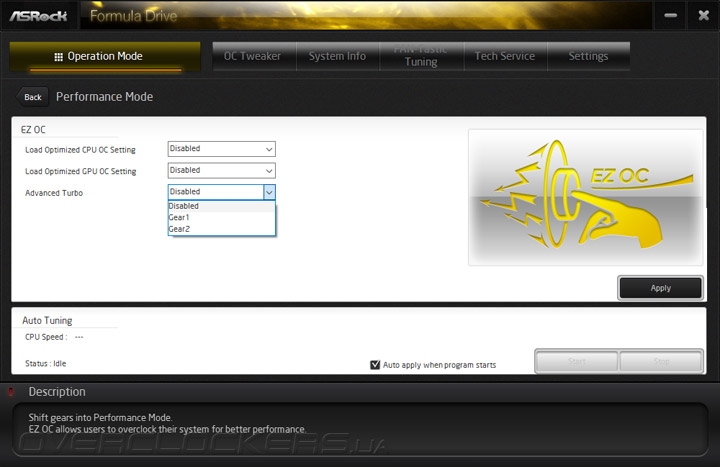Screen dimensions: 720x467
Task: Expand Load Optimized CPU OC Setting dropdown
Action: [x=222, y=149]
